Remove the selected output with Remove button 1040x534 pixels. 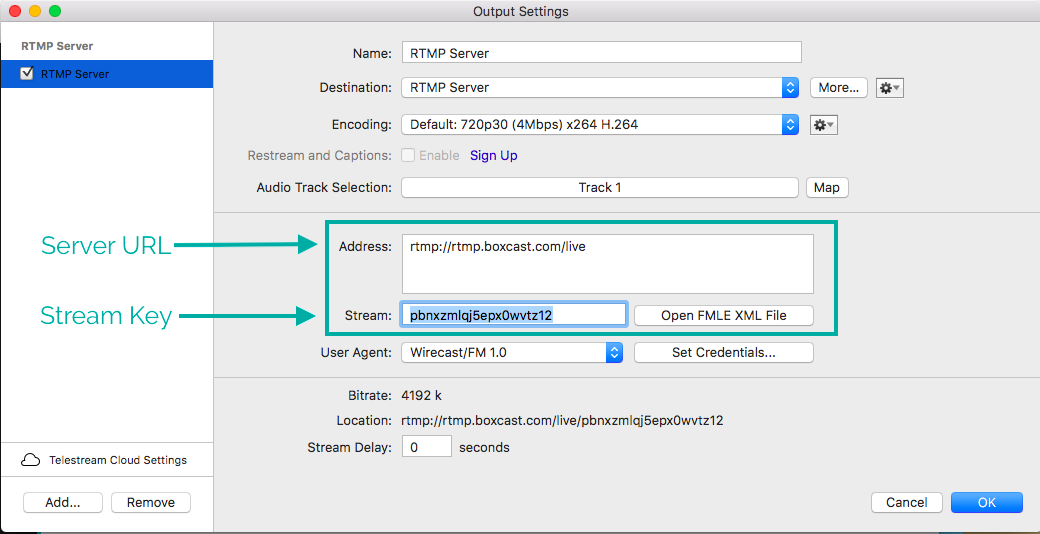point(150,503)
